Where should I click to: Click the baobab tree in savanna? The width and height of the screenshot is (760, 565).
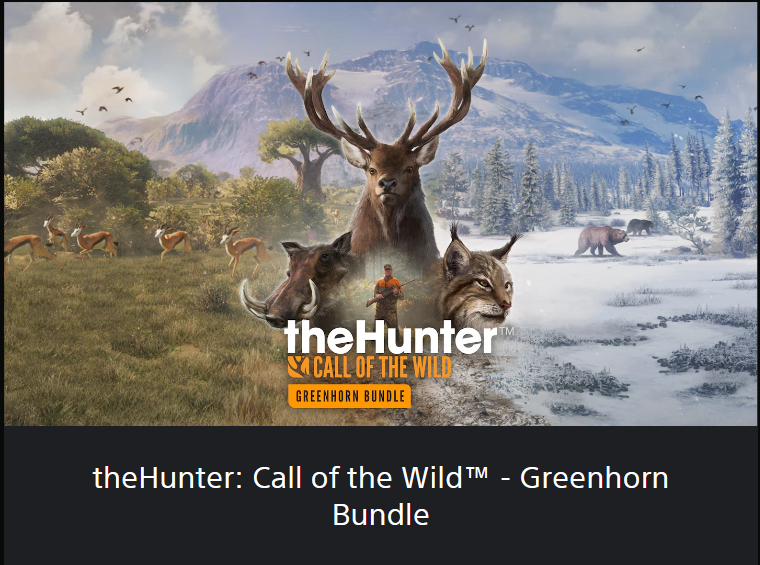[301, 155]
